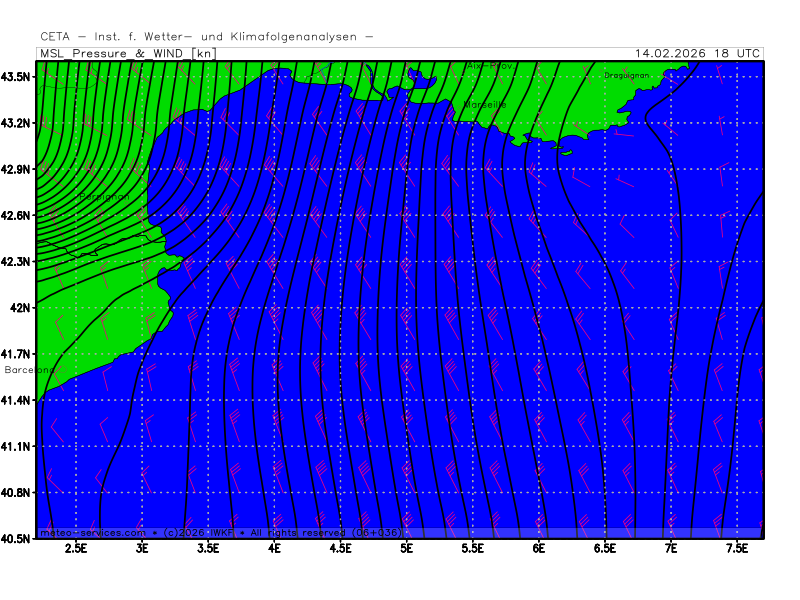This screenshot has width=800, height=600.
Task: Click the 41.4N latitude tick label
Action: pos(17,400)
